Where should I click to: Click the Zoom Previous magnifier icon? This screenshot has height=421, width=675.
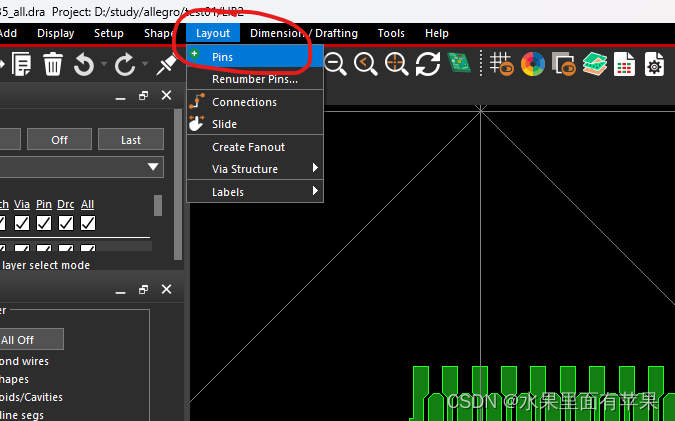pyautogui.click(x=365, y=65)
